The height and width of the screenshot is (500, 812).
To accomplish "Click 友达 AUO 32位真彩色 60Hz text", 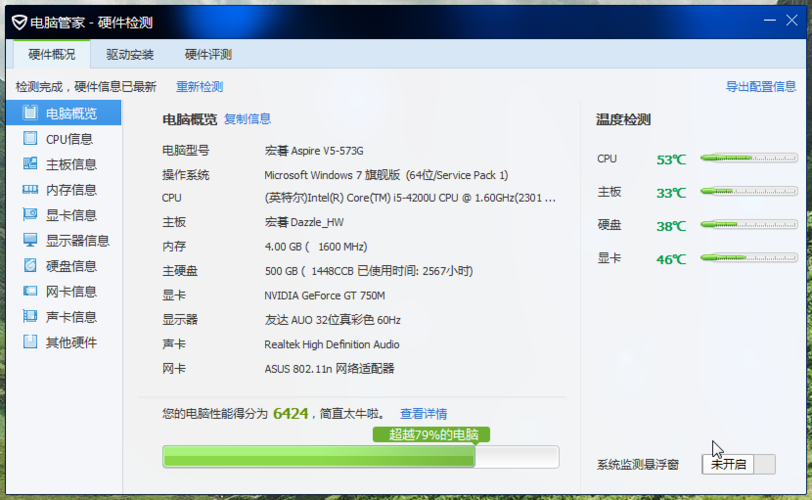I will pos(332,320).
